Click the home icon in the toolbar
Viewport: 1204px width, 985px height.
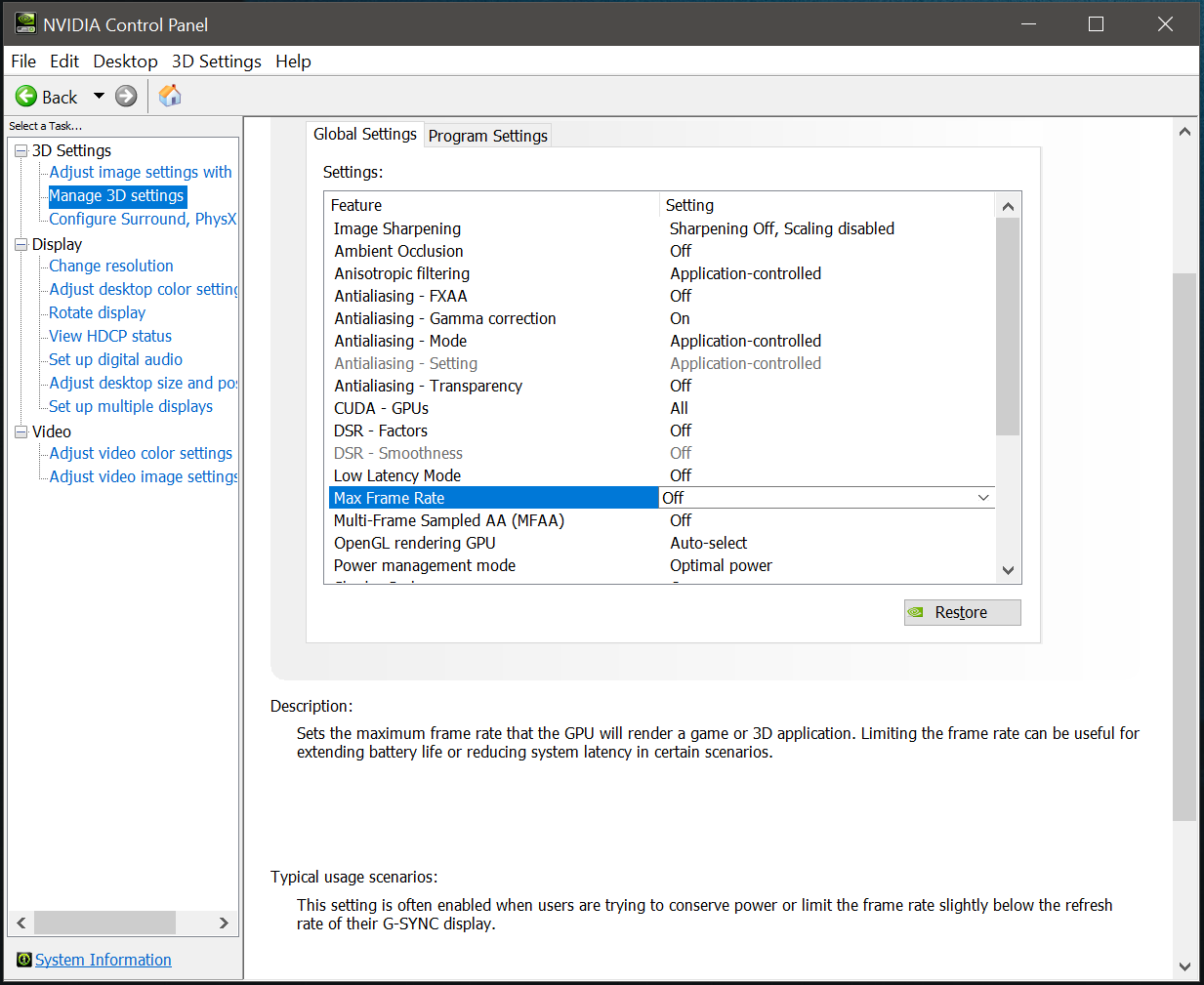click(169, 96)
